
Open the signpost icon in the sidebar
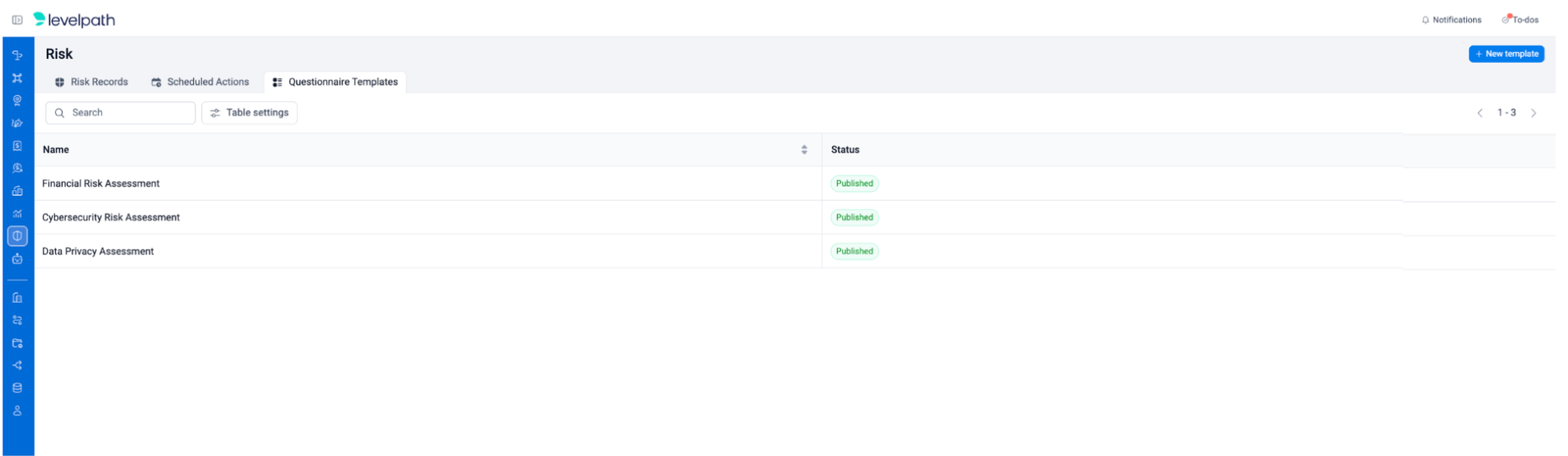[17, 55]
